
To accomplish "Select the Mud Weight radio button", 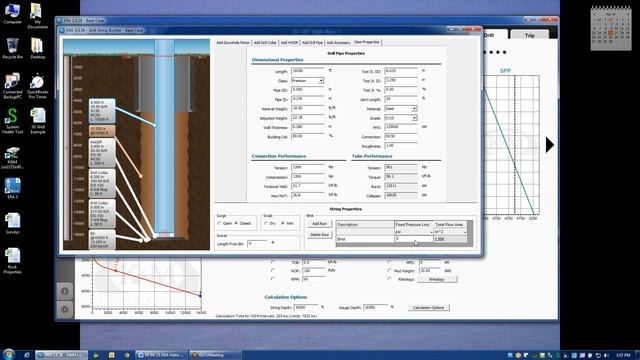I will [x=389, y=271].
